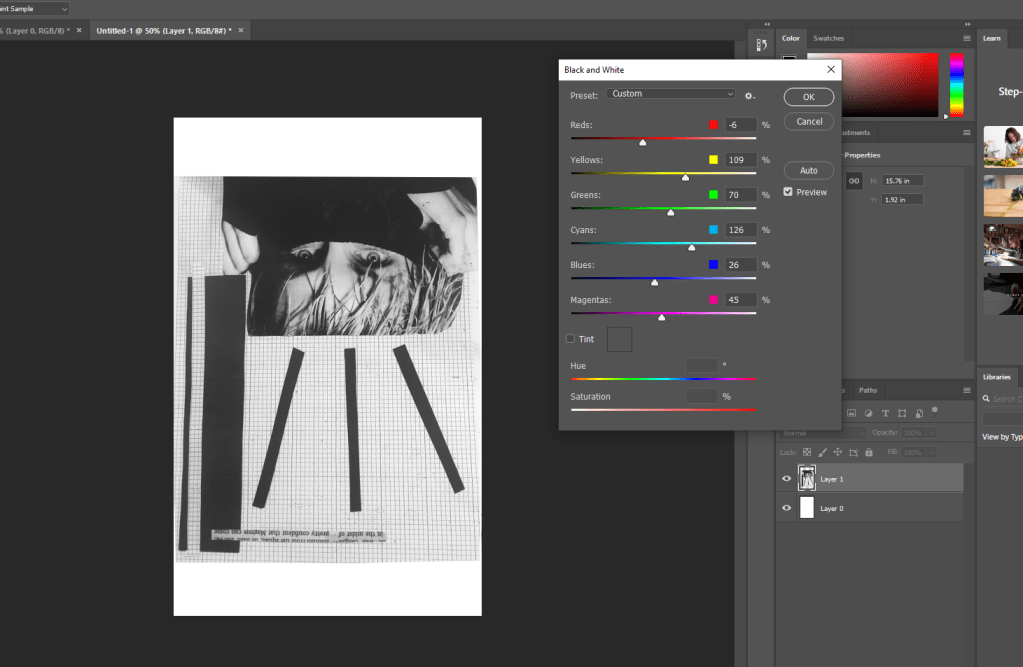This screenshot has height=667, width=1023.
Task: Open the Color panel options menu
Action: point(966,38)
